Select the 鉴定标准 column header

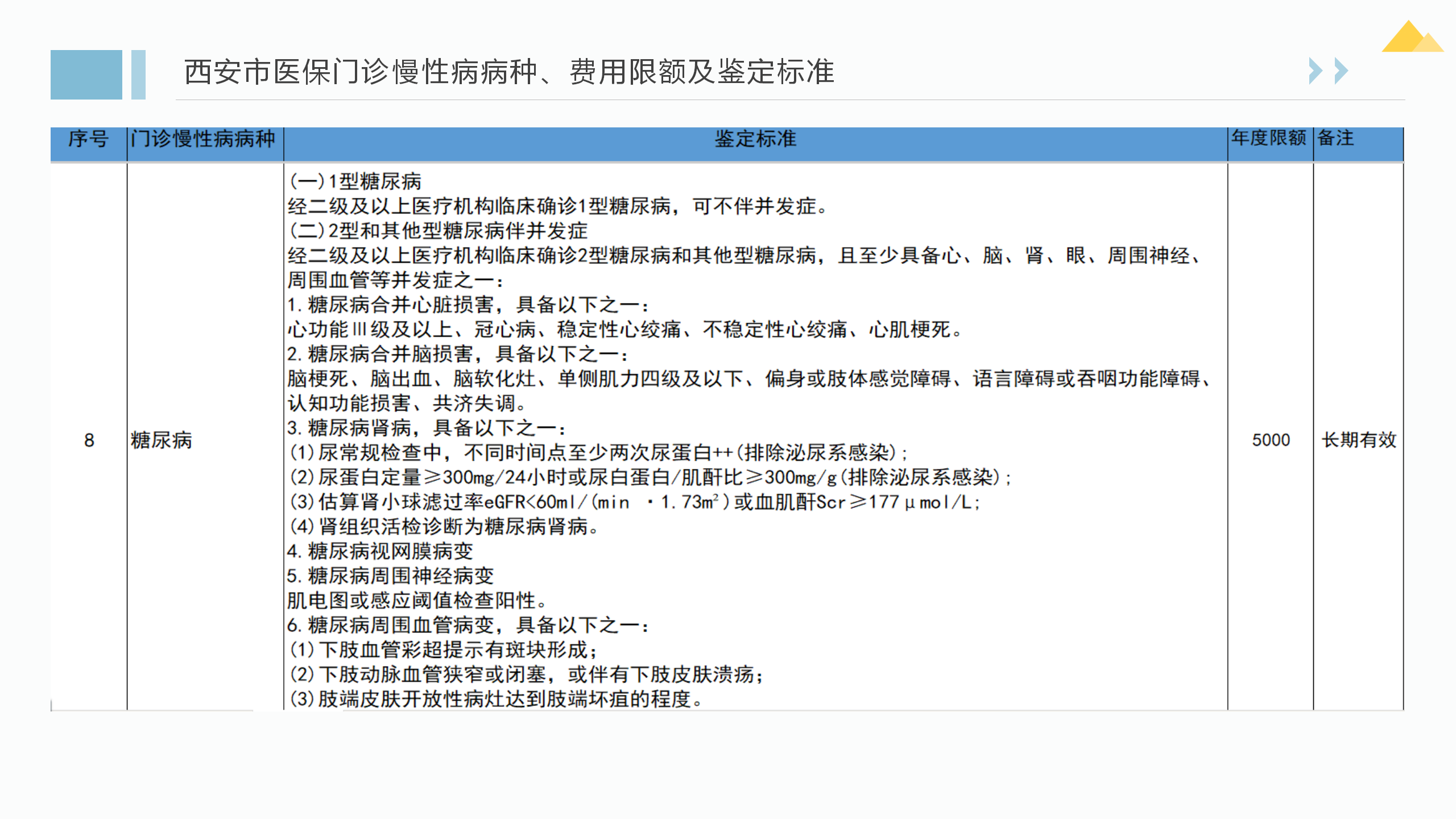755,139
